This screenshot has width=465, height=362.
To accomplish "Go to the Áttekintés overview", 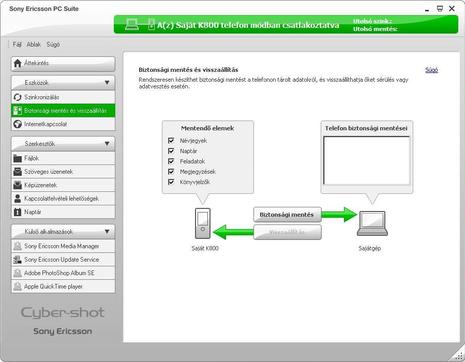I will (x=63, y=63).
